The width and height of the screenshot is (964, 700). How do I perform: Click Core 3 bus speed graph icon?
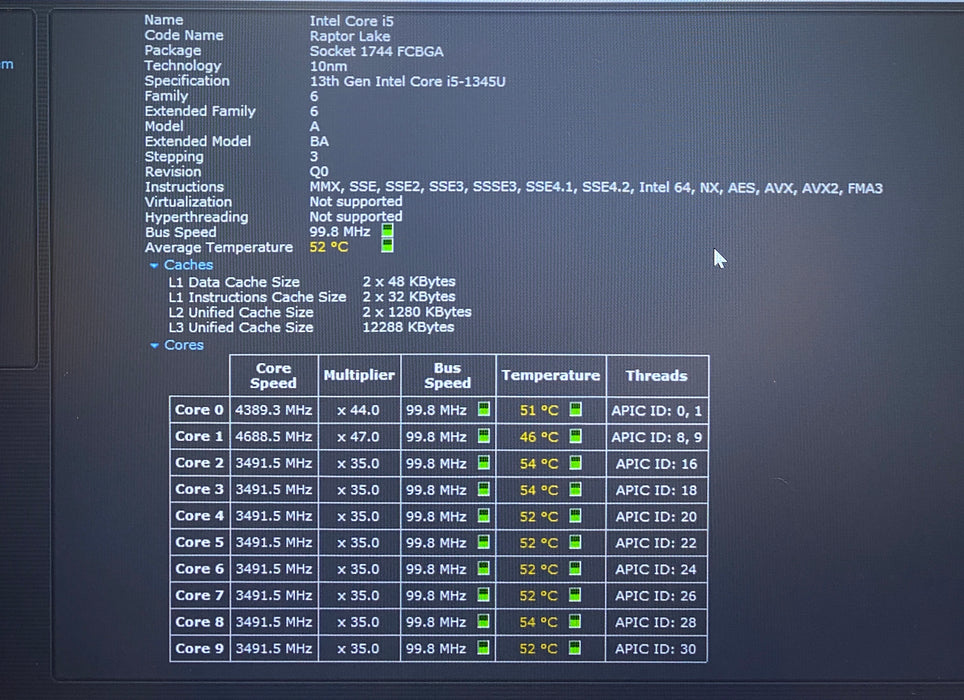[484, 489]
